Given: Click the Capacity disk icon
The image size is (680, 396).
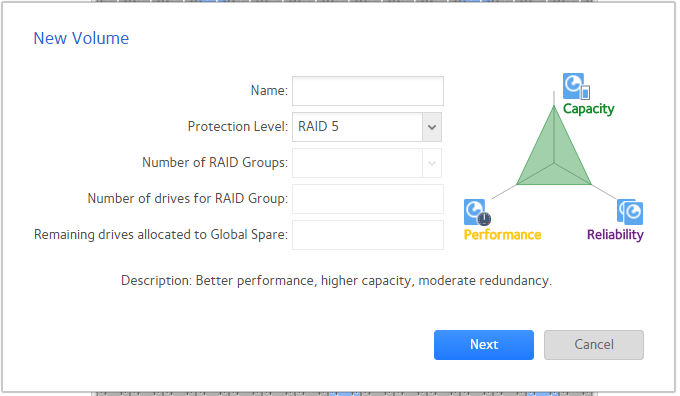Looking at the screenshot, I should (576, 86).
